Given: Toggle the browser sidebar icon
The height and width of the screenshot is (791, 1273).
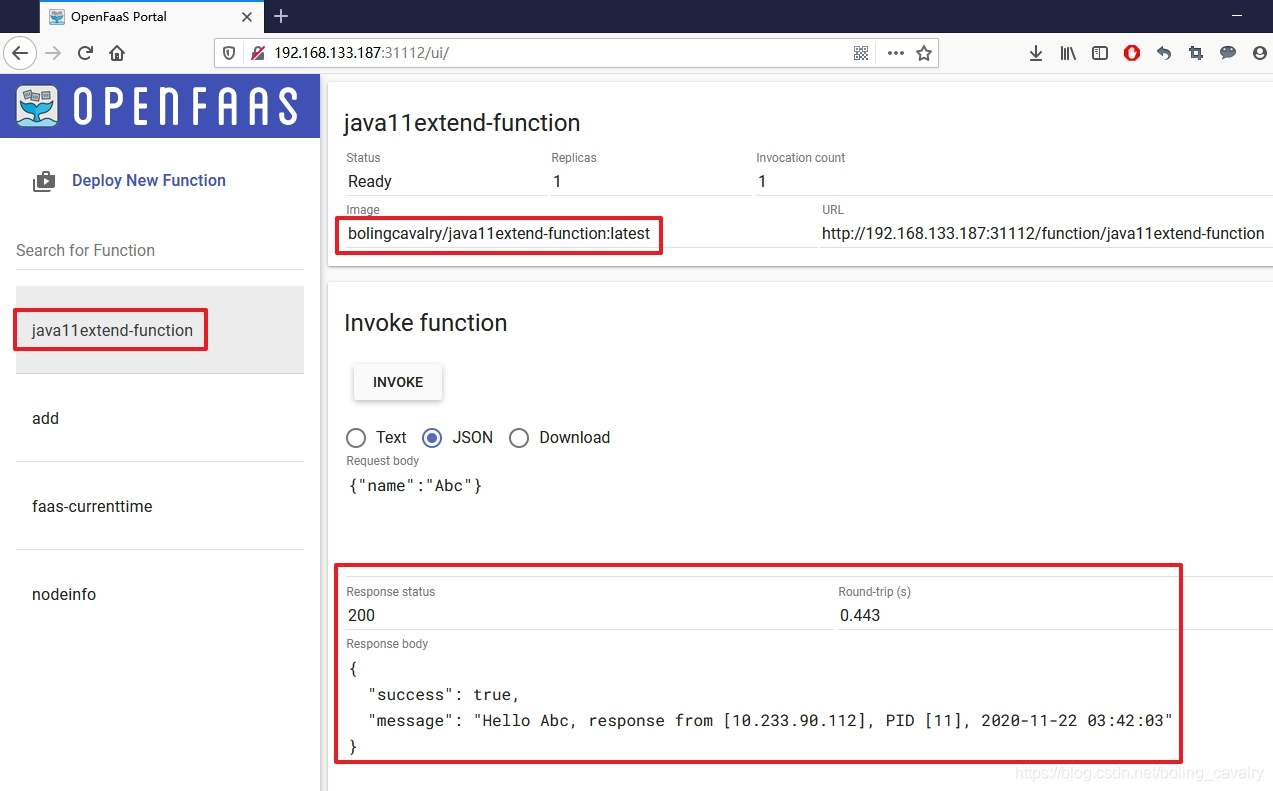Looking at the screenshot, I should click(1100, 54).
